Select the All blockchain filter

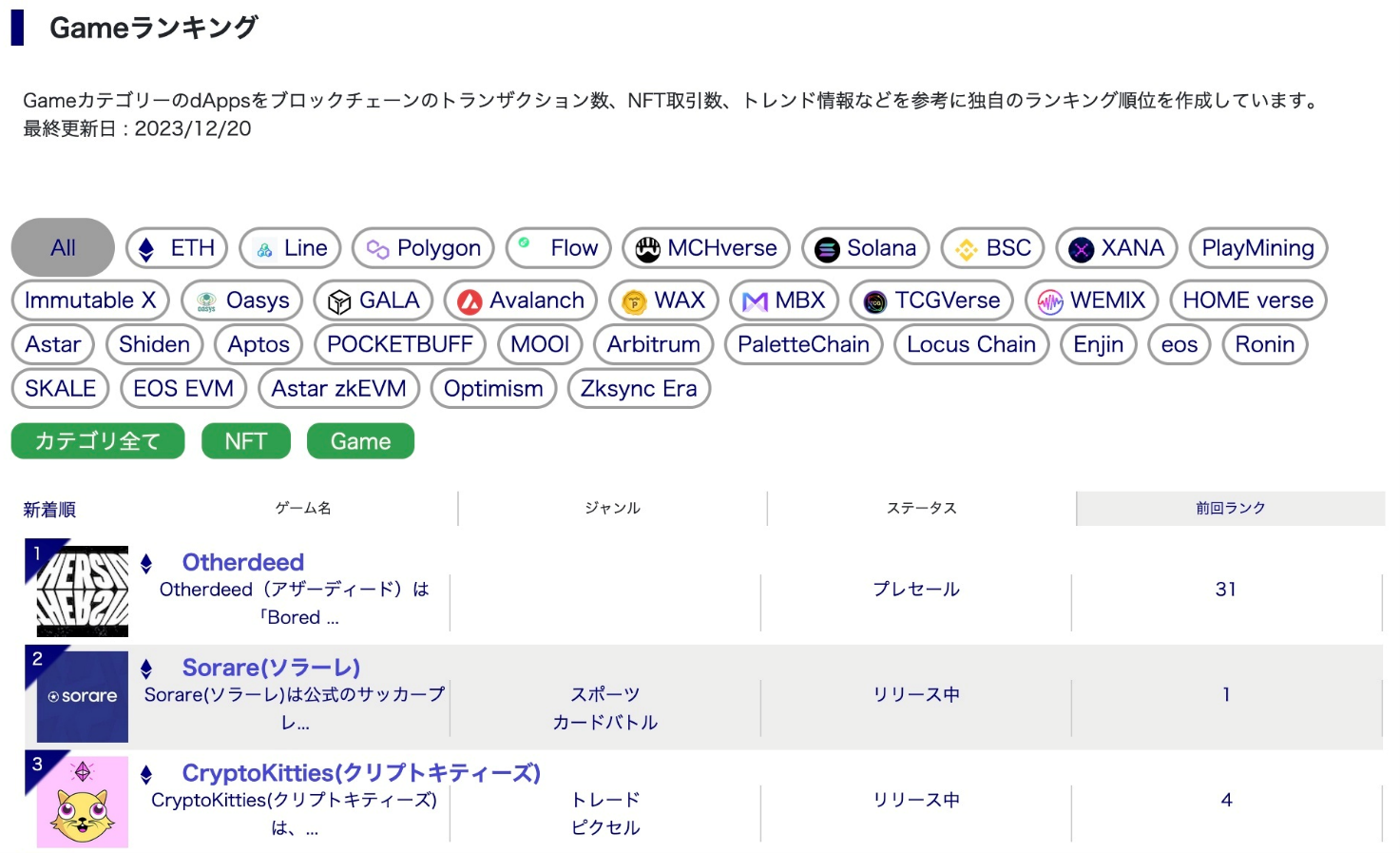[x=63, y=248]
